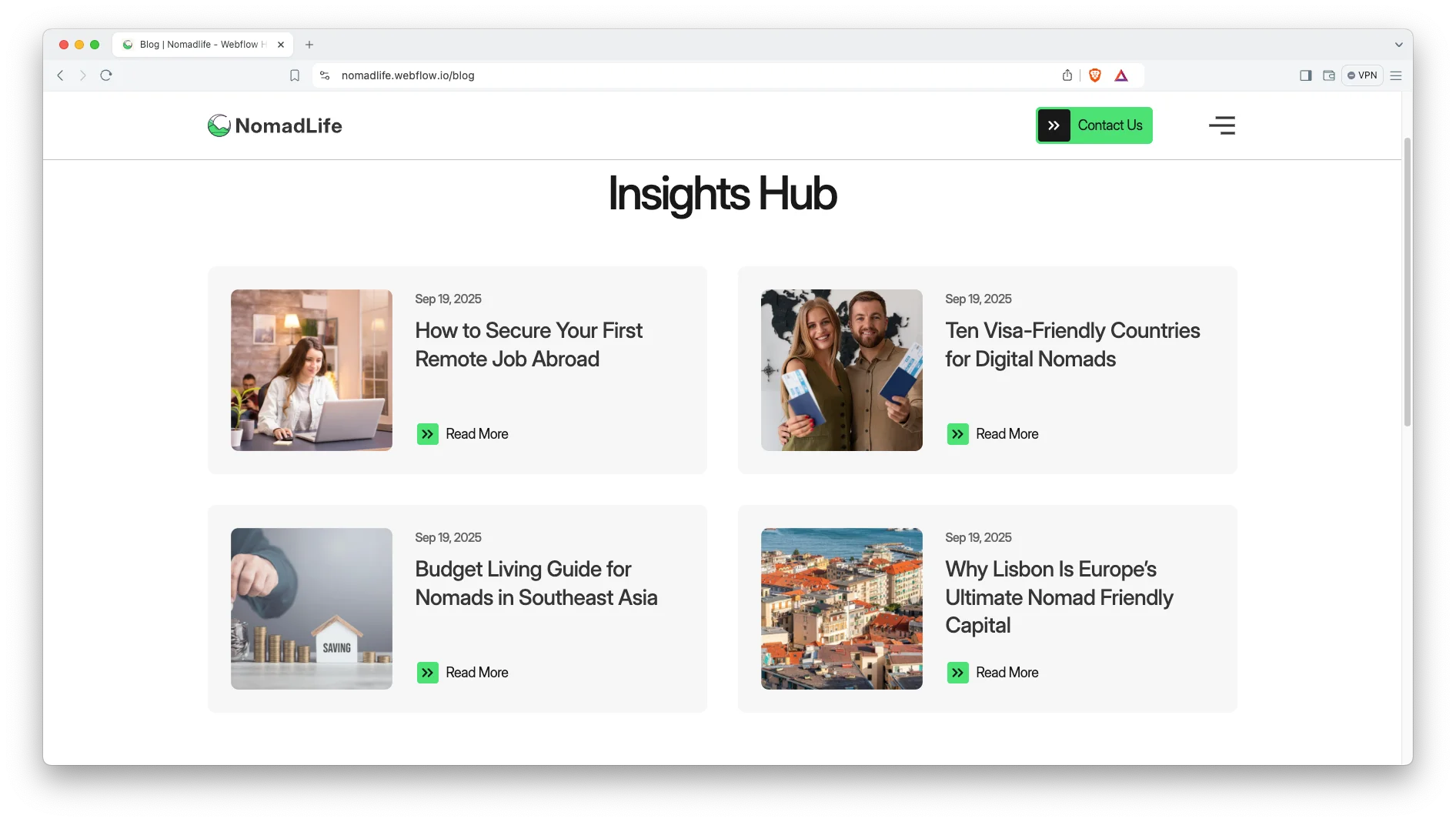This screenshot has height=822, width=1456.
Task: Click the Brave Shields lion icon
Action: 1095,75
